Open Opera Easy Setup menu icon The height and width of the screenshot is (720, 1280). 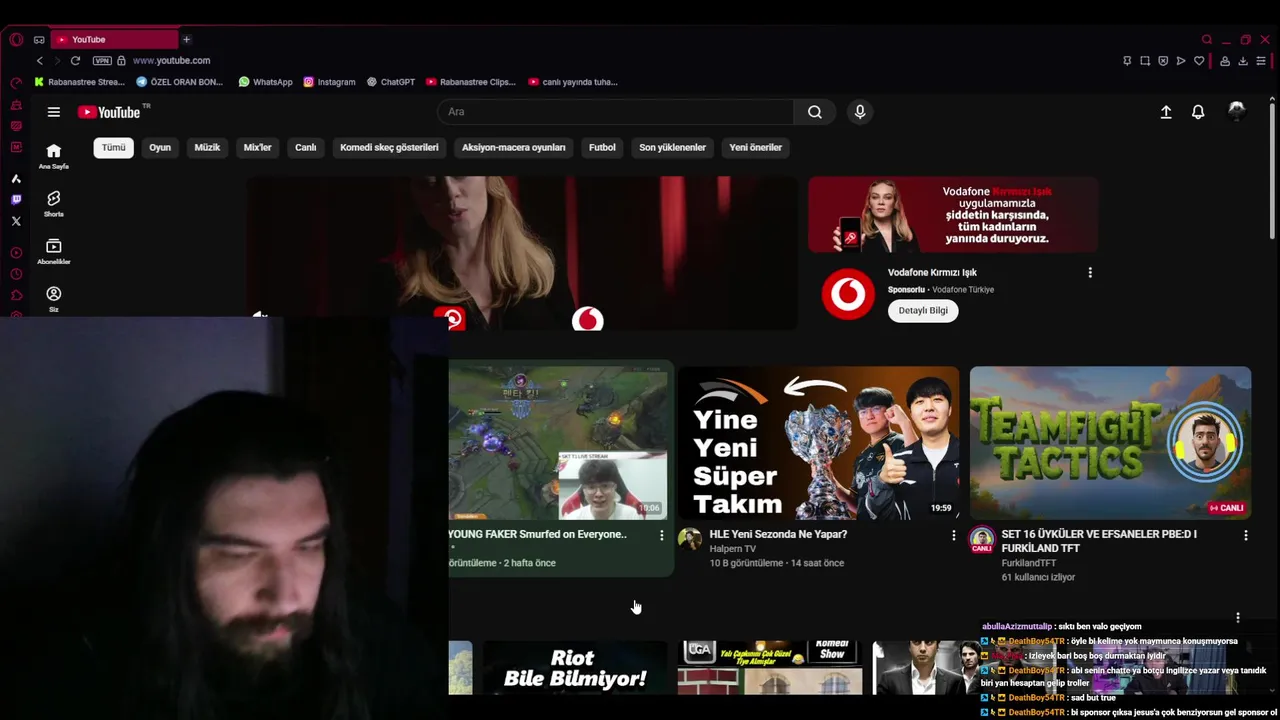pos(1261,61)
